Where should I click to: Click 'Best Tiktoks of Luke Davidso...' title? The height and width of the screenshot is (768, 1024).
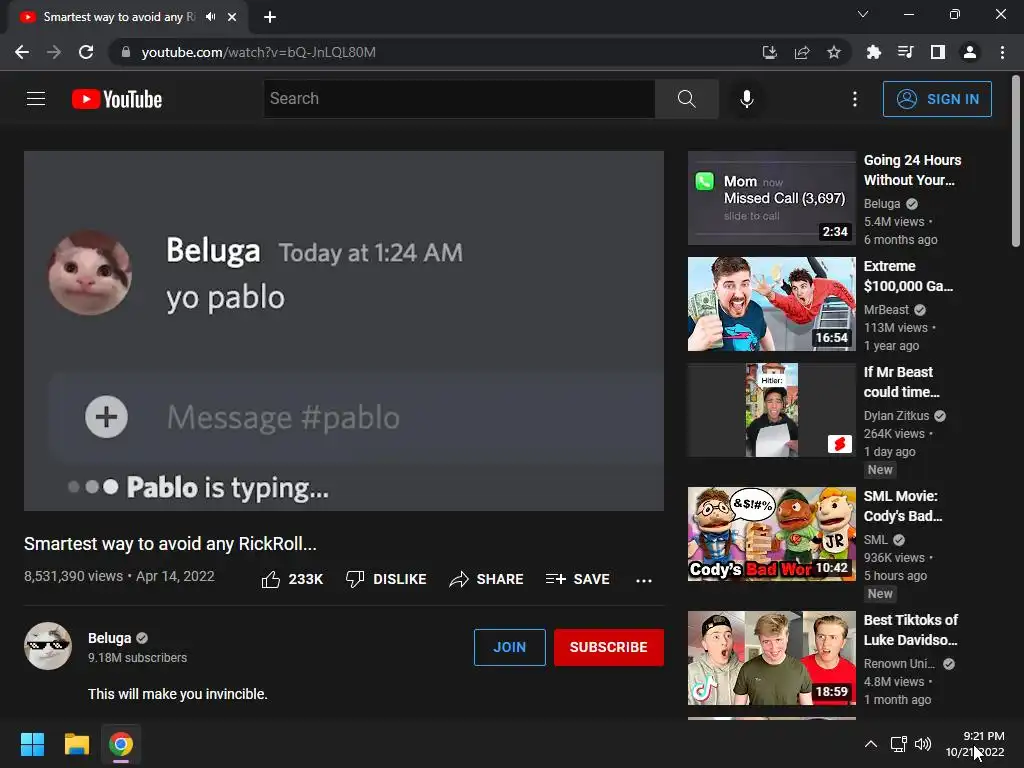(x=911, y=630)
